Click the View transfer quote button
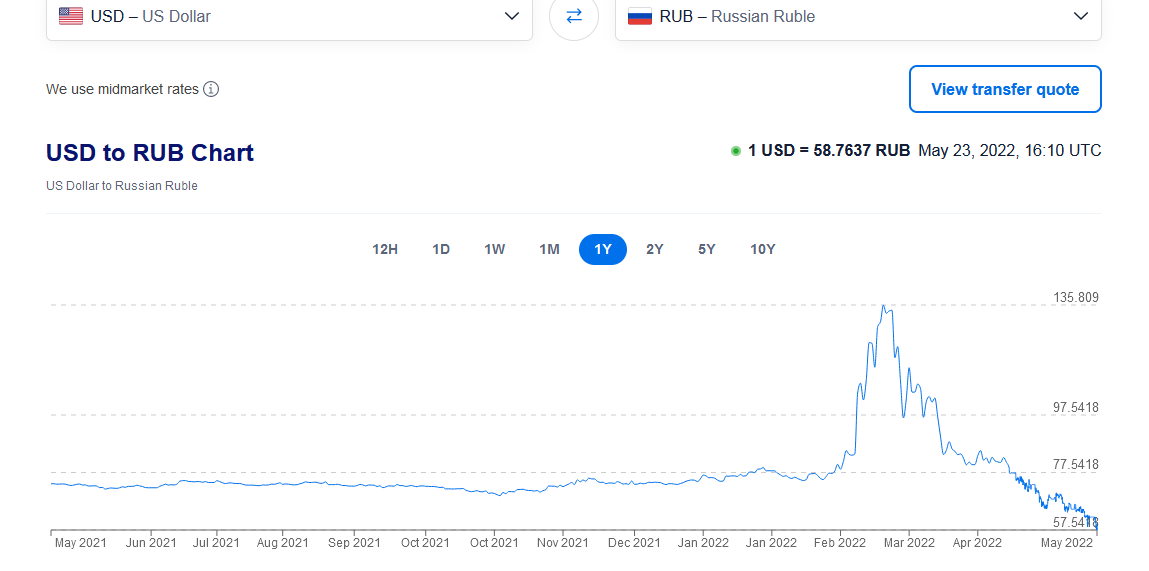 click(1005, 89)
